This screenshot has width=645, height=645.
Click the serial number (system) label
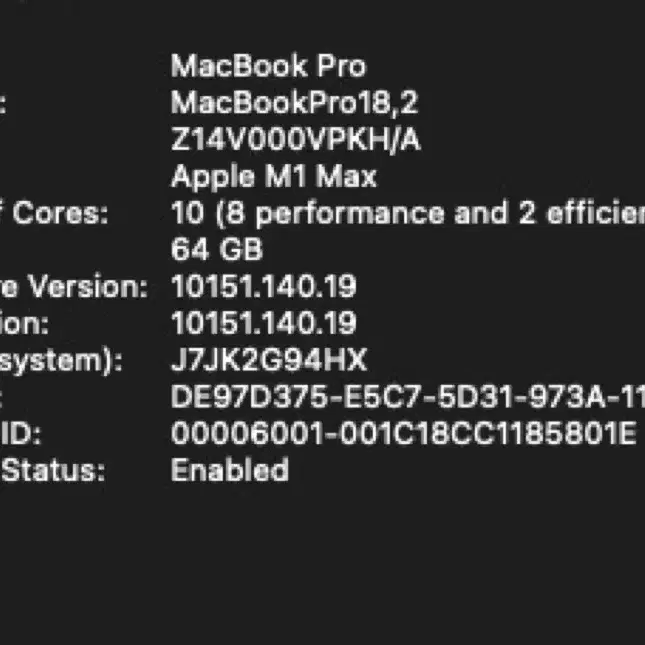tap(61, 361)
